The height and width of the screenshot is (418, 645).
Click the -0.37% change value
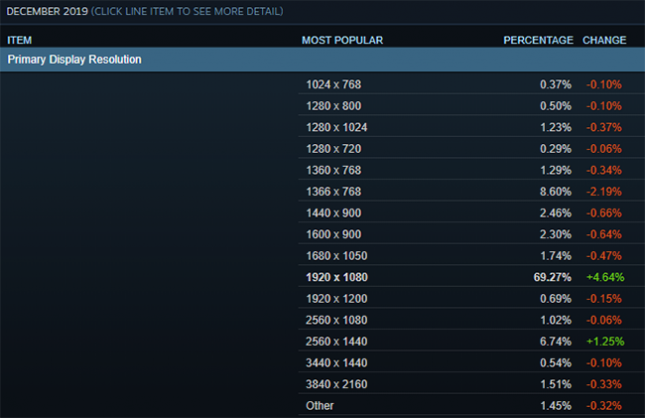(x=604, y=128)
